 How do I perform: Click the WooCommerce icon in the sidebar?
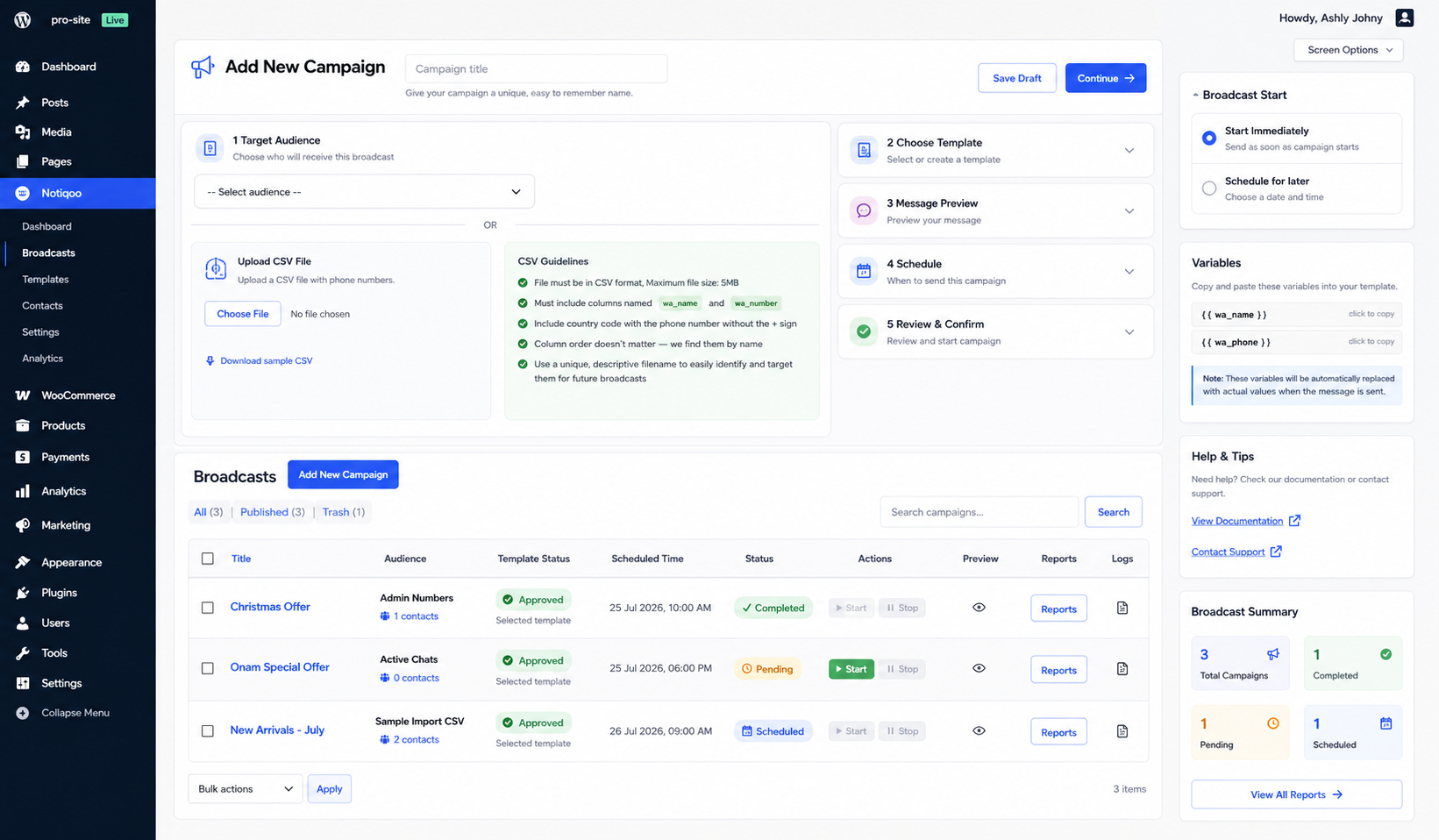pos(23,395)
